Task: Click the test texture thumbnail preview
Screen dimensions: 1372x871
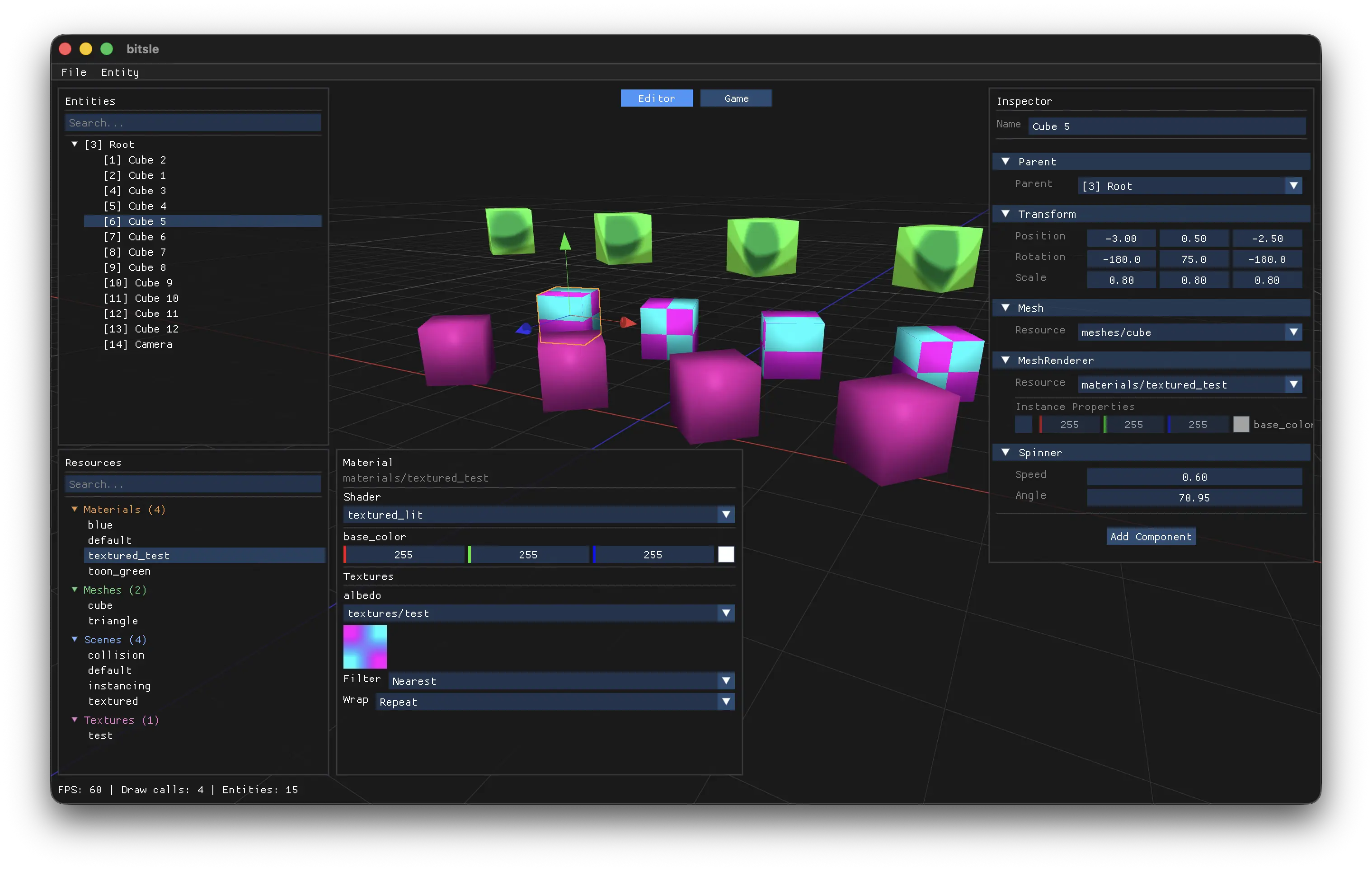Action: coord(365,646)
